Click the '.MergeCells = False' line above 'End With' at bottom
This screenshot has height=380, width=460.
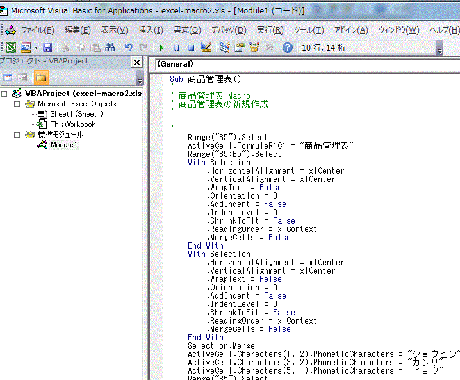[x=249, y=329]
